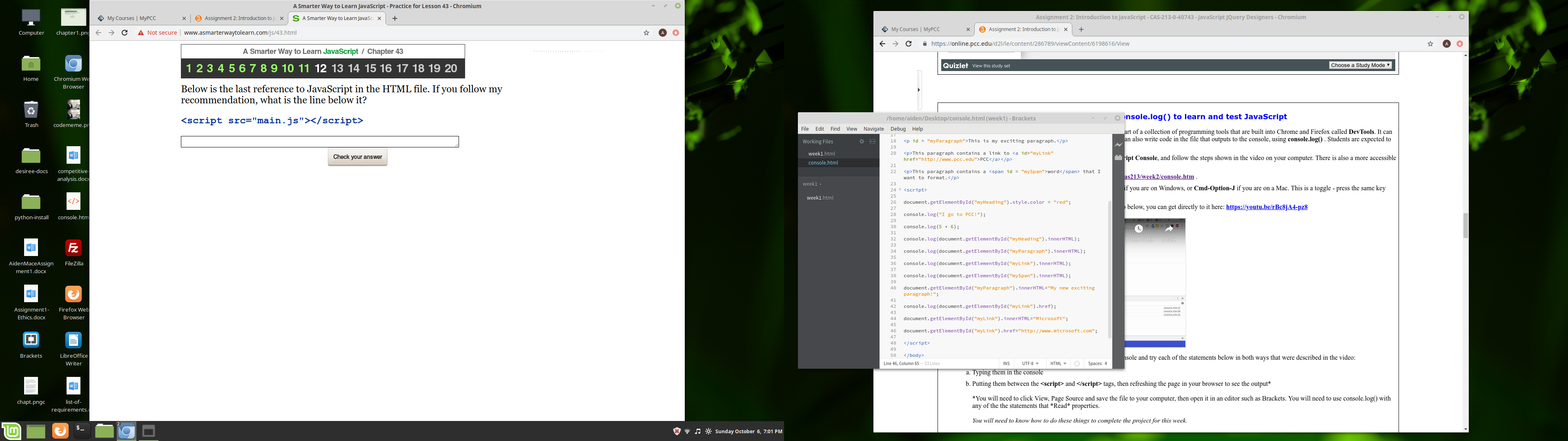Image resolution: width=1568 pixels, height=441 pixels.
Task: Click the split view icon in Working Files
Action: click(x=872, y=141)
